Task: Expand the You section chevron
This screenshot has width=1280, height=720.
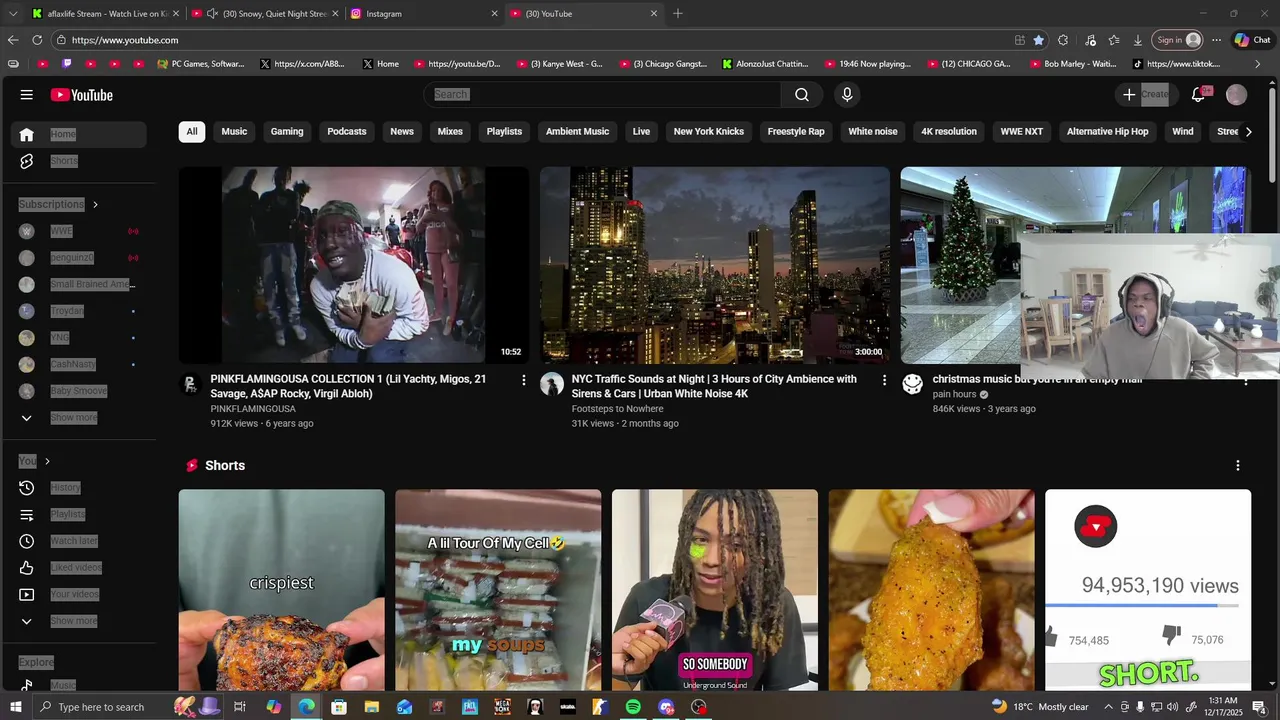Action: point(47,461)
